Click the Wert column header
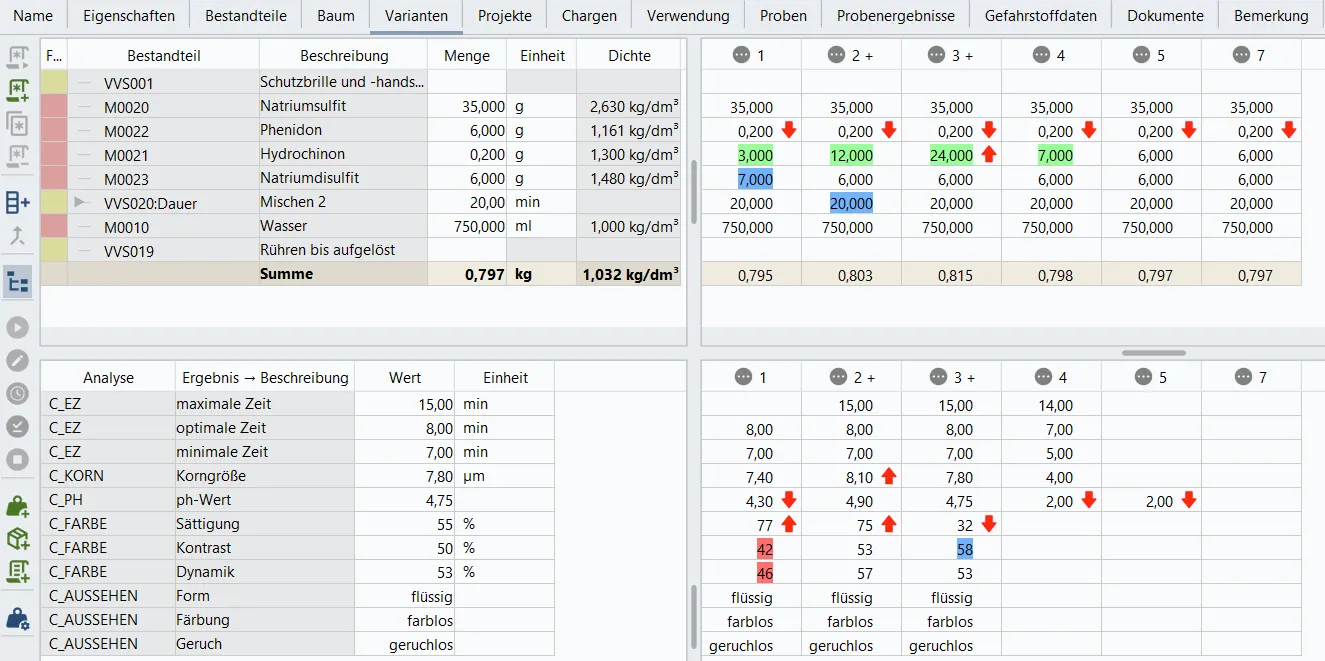This screenshot has height=661, width=1325. (x=404, y=377)
